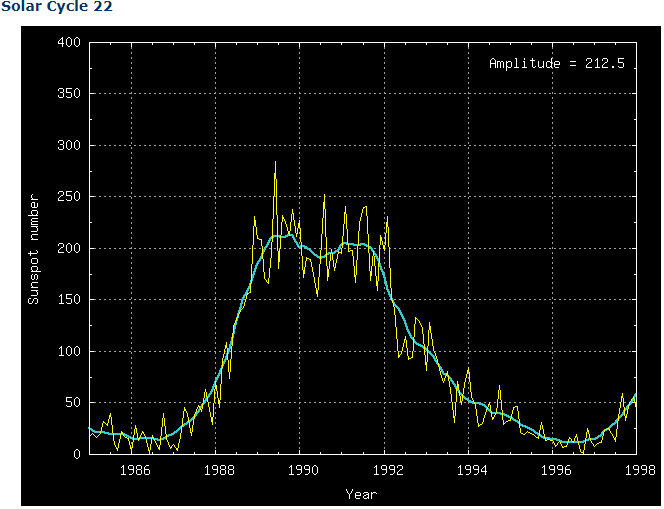The width and height of the screenshot is (664, 509).
Task: Click the 1986 x-axis label
Action: 135,470
